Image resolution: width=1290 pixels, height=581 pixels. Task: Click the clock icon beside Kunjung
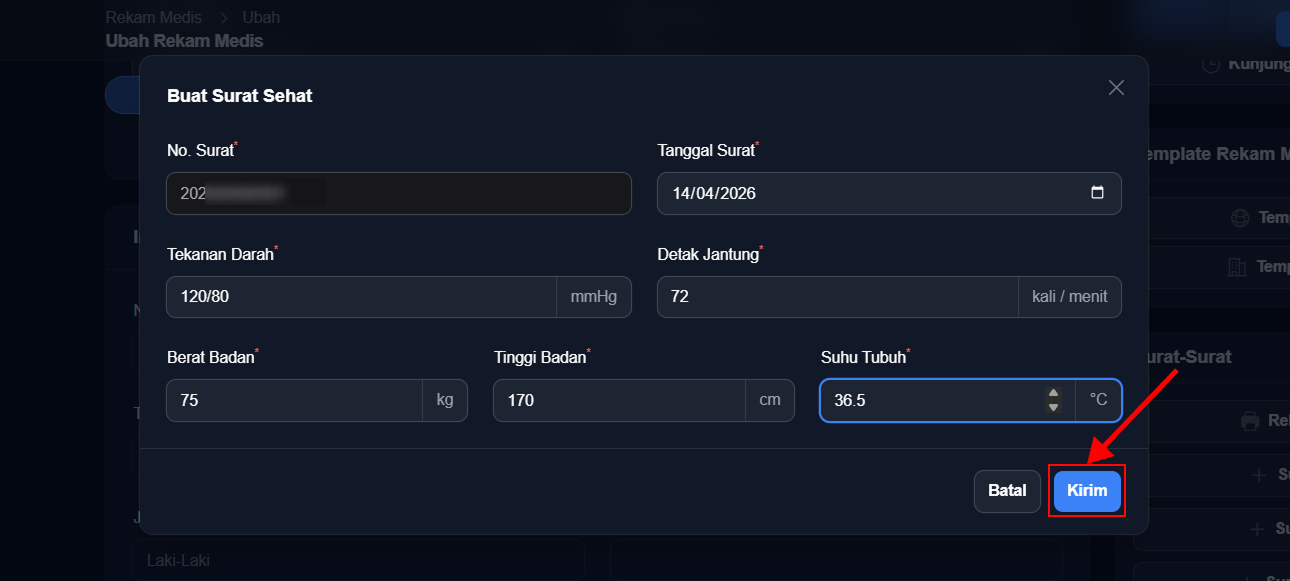click(x=1210, y=64)
